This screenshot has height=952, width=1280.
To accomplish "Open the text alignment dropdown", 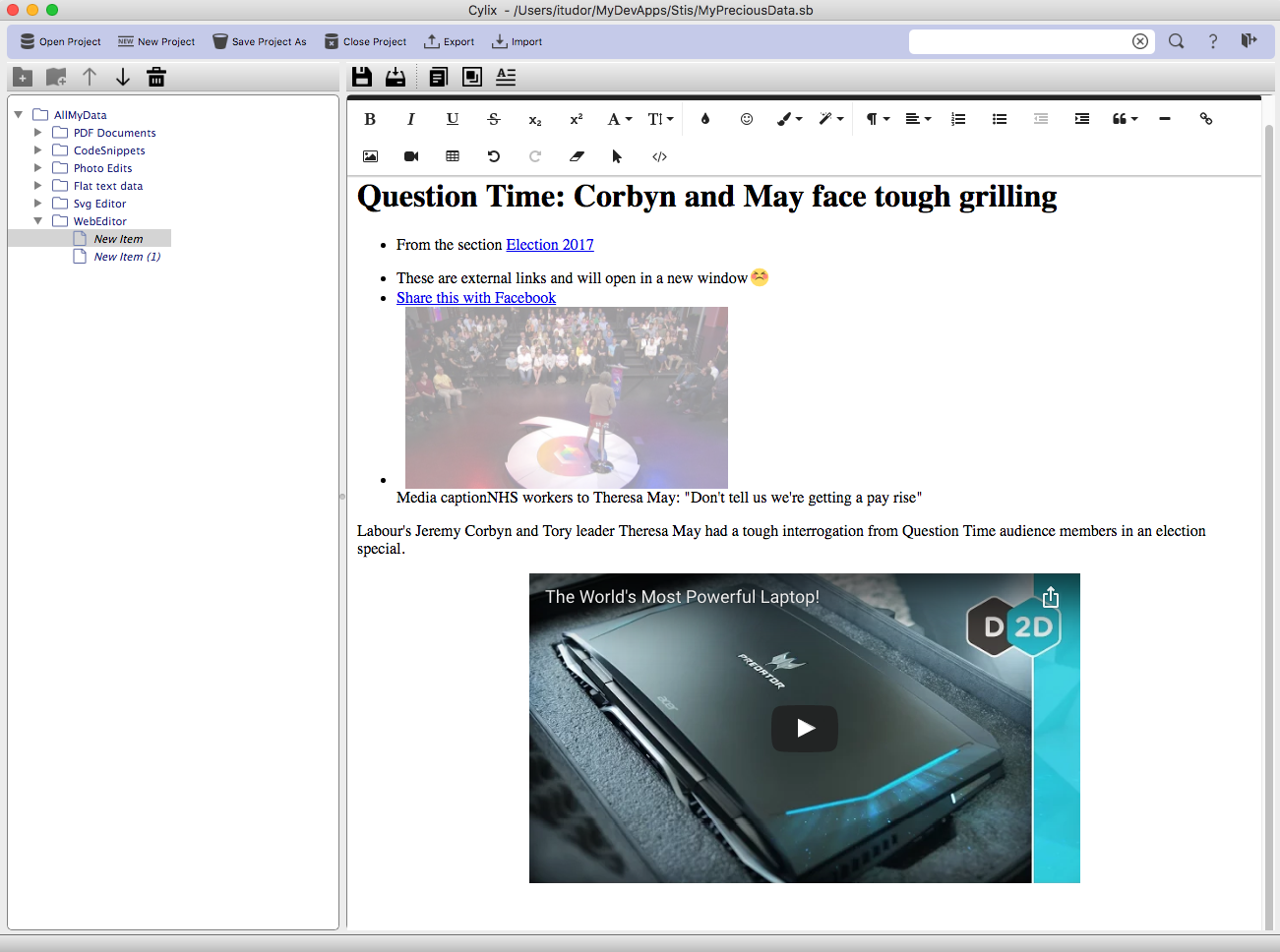I will coord(919,119).
